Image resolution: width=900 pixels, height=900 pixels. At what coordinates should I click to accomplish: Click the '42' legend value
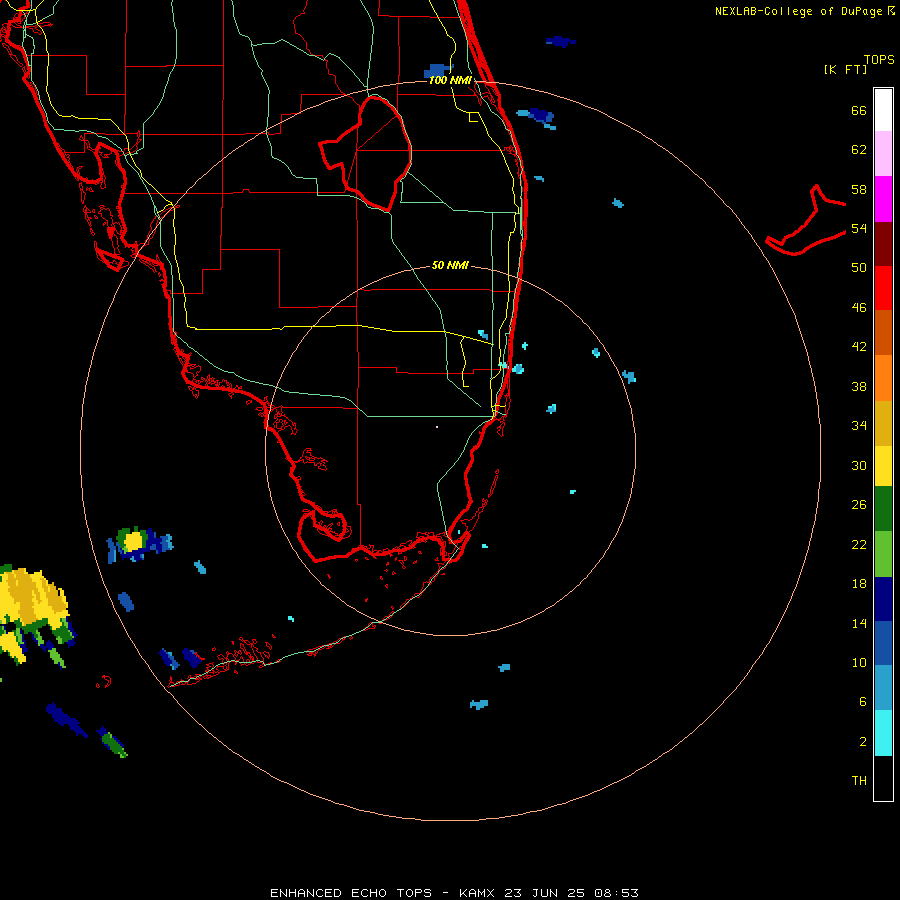click(x=859, y=347)
